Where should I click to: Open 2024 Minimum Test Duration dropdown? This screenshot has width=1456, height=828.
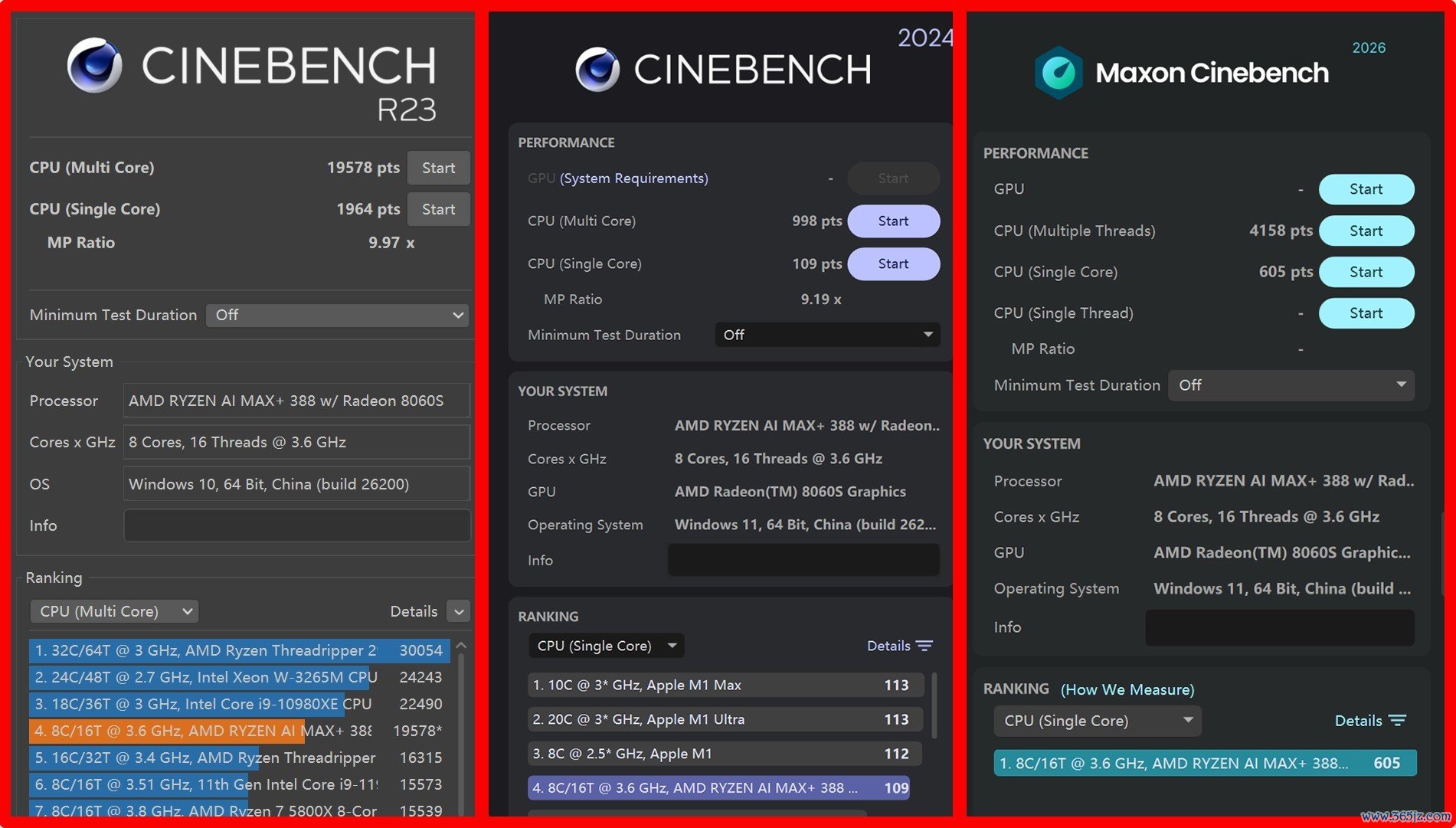827,335
